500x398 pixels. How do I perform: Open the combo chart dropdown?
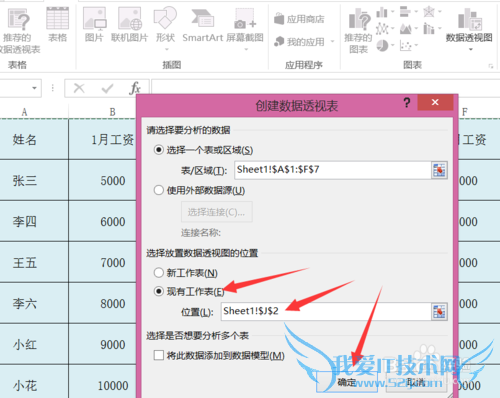(440, 28)
